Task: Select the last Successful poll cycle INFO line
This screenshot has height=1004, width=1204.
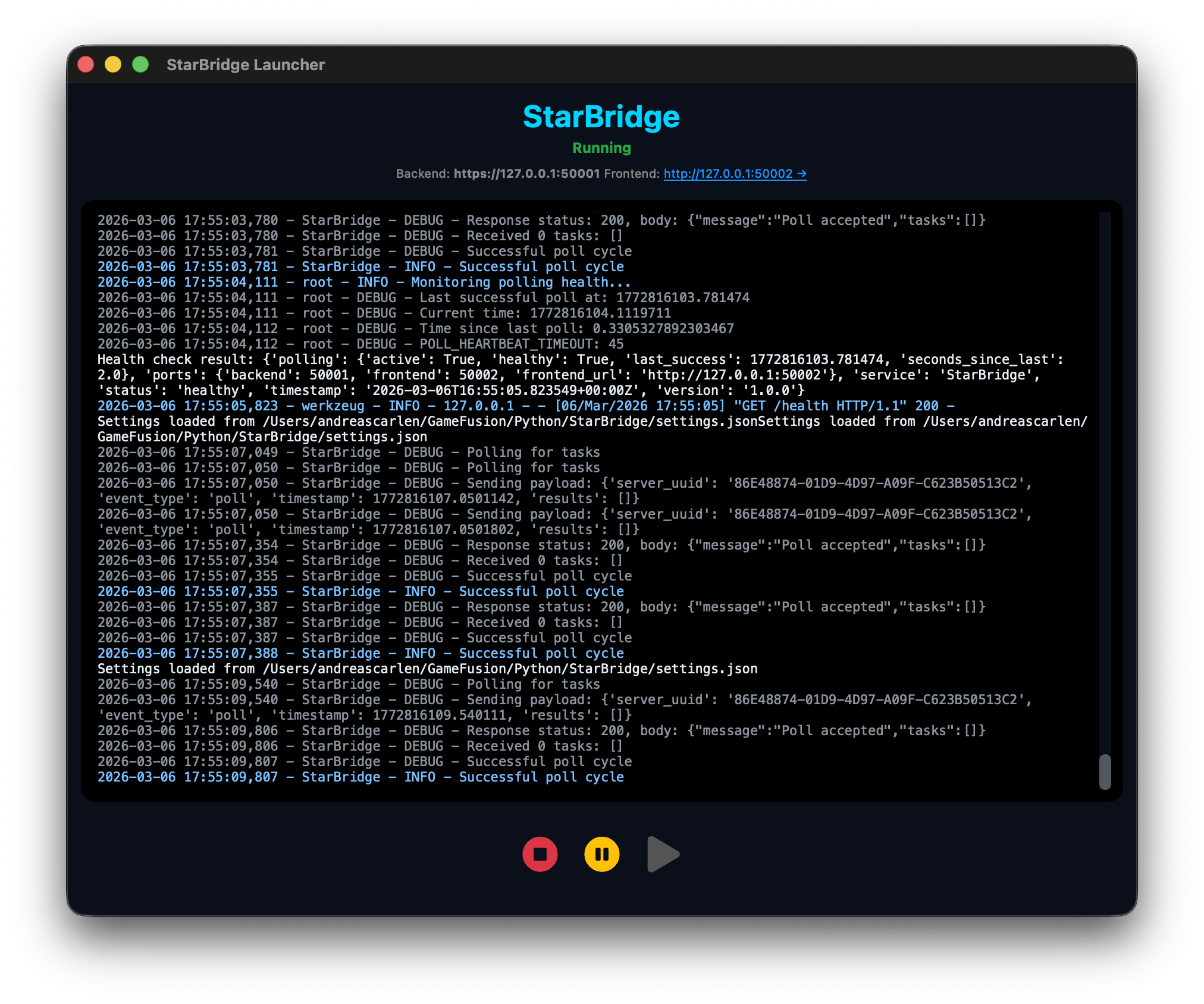Action: click(x=360, y=777)
